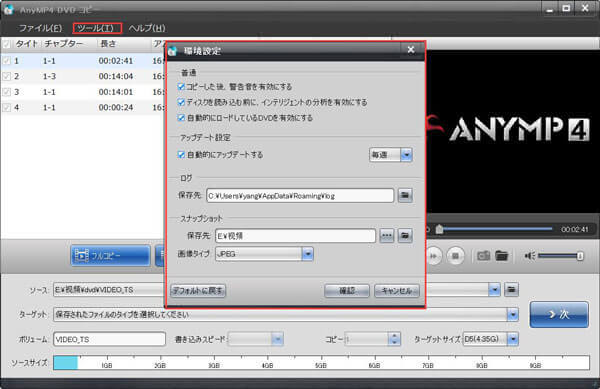Select the title row with length 00:14:04

point(82,76)
